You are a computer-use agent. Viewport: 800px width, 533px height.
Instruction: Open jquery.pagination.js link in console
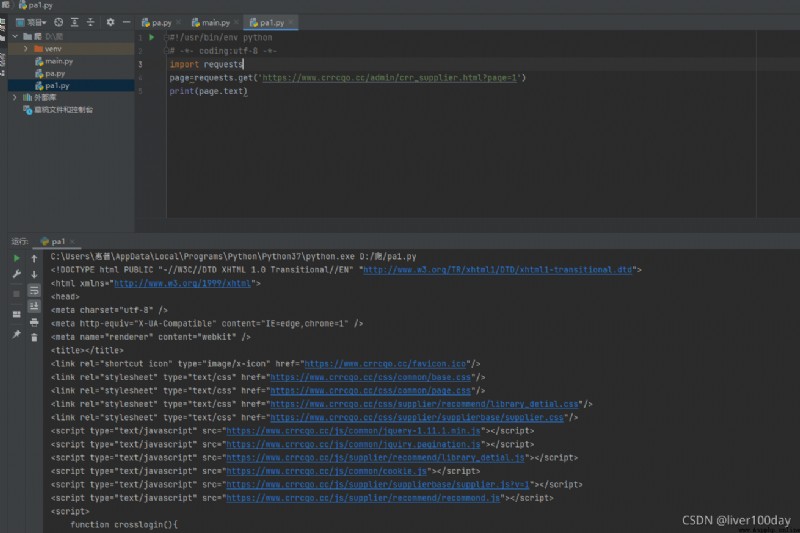pyautogui.click(x=353, y=444)
